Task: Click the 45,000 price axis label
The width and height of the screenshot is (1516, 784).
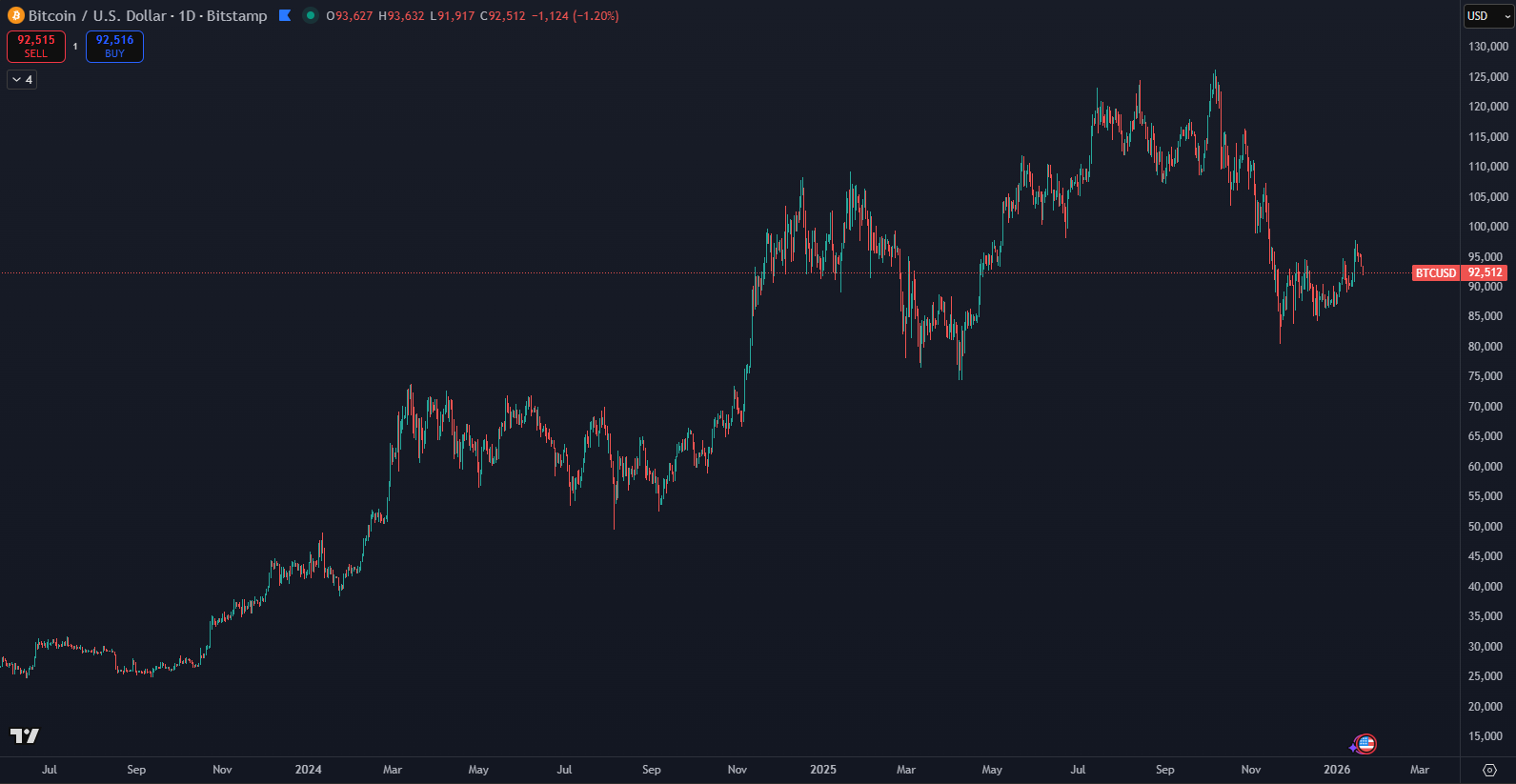Action: (x=1486, y=556)
